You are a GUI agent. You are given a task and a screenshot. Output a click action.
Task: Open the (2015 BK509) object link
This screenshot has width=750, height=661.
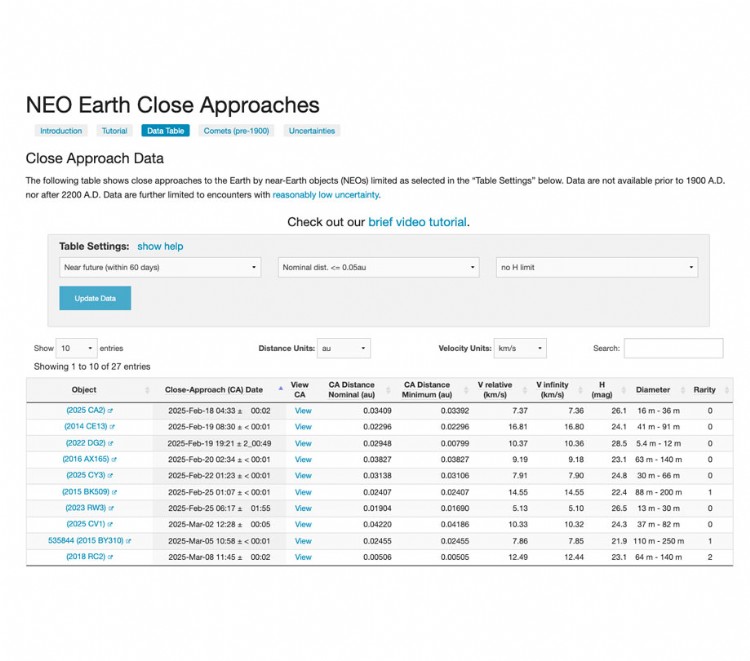click(86, 492)
